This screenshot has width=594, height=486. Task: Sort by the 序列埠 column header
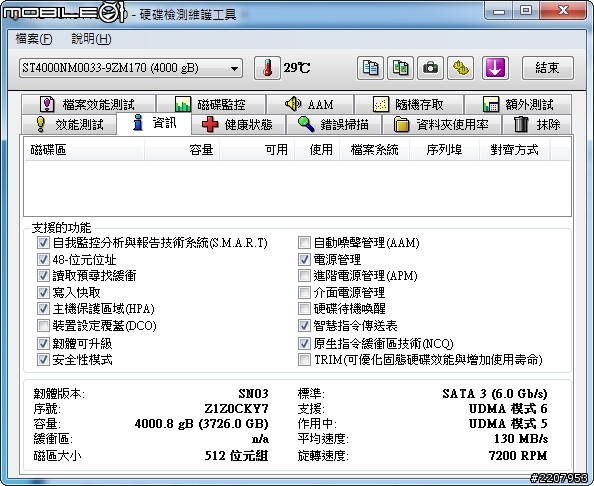tap(444, 150)
